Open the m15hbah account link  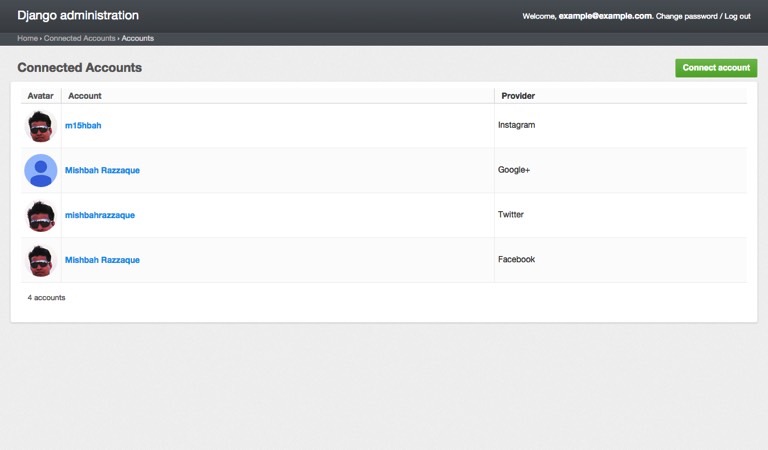(83, 126)
